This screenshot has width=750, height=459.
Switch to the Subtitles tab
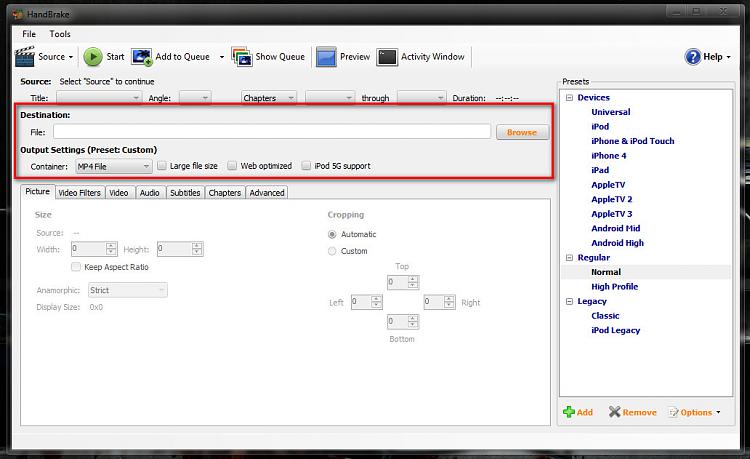[x=185, y=193]
